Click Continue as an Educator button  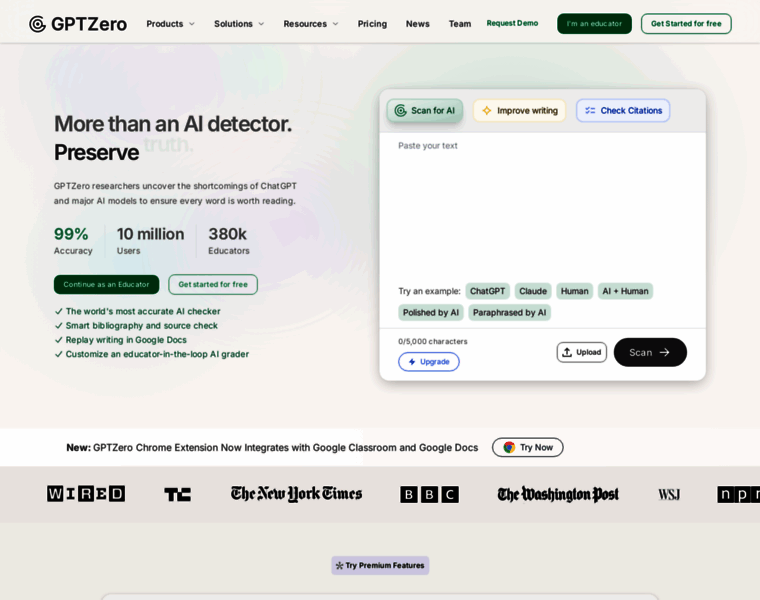[x=106, y=284]
